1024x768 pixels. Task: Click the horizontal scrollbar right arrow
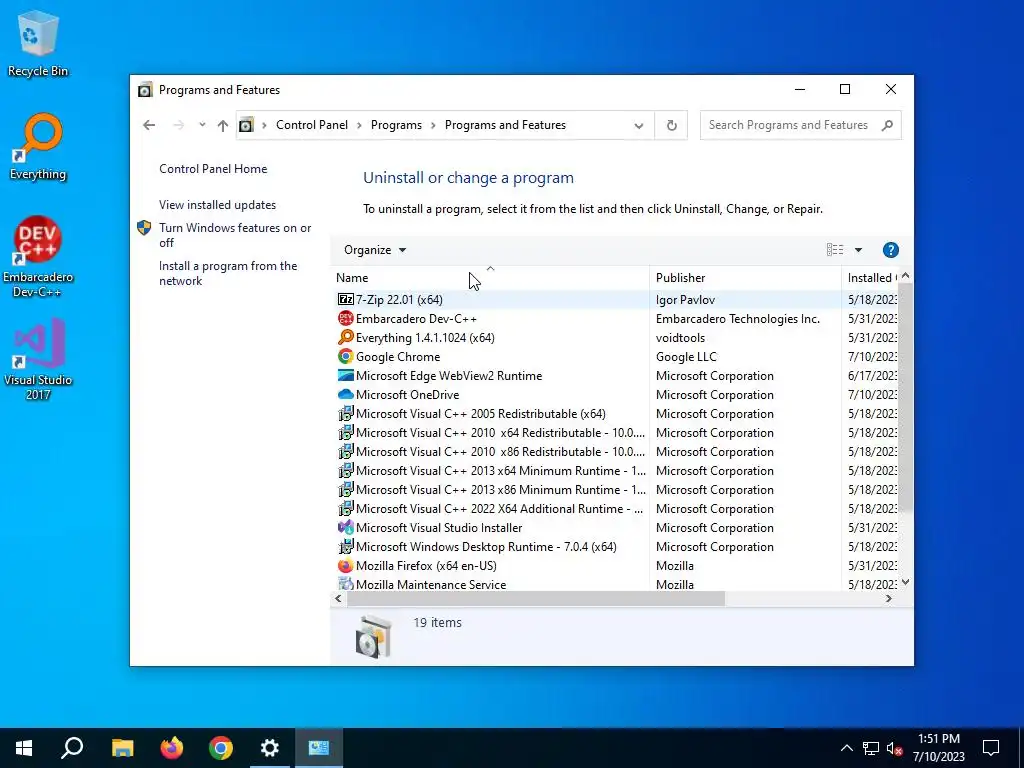[889, 598]
